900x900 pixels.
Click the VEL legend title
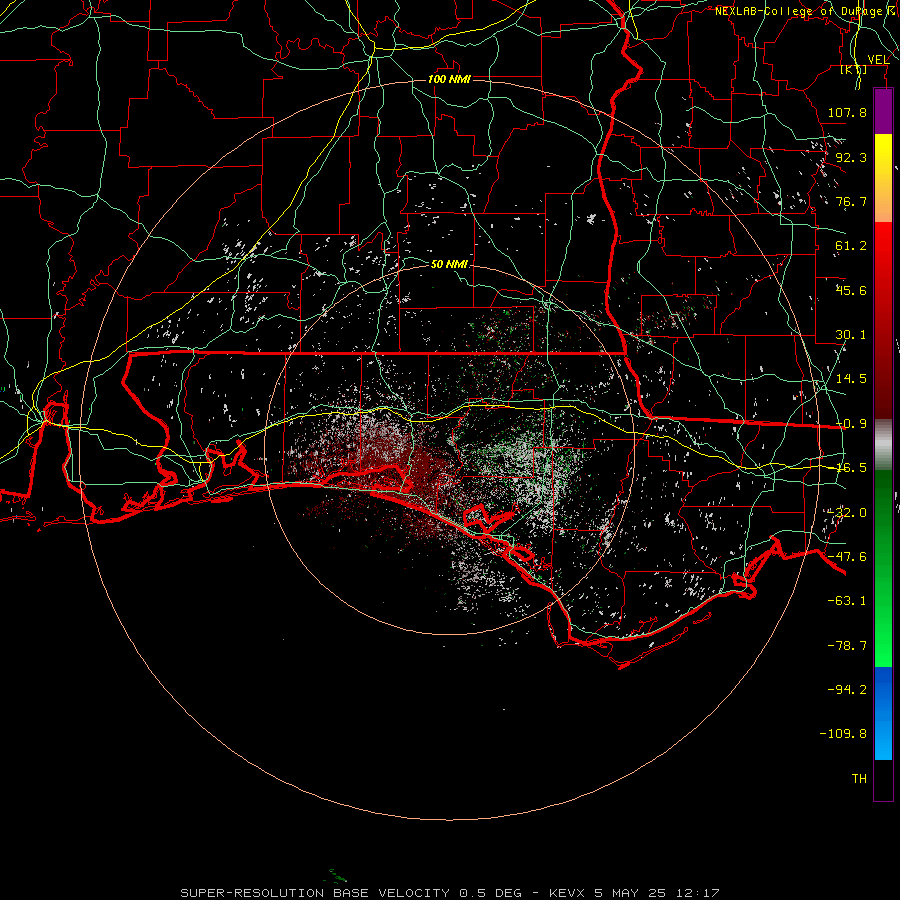[878, 60]
